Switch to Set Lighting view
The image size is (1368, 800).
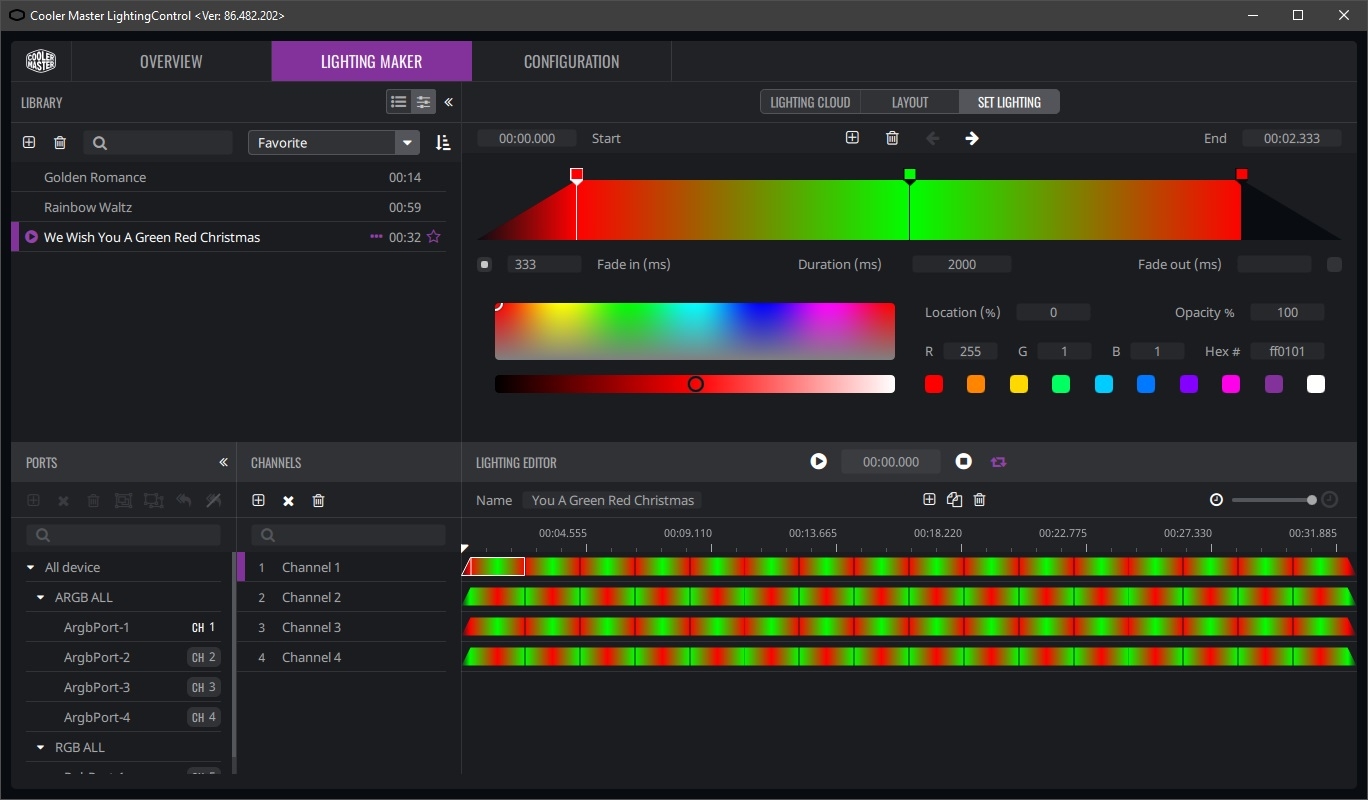[x=1009, y=102]
